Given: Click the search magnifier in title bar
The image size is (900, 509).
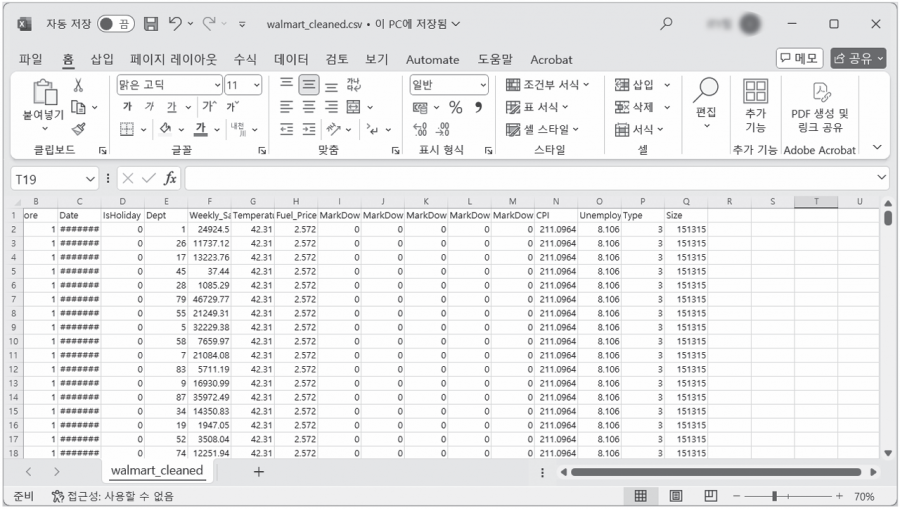Looking at the screenshot, I should [x=666, y=24].
